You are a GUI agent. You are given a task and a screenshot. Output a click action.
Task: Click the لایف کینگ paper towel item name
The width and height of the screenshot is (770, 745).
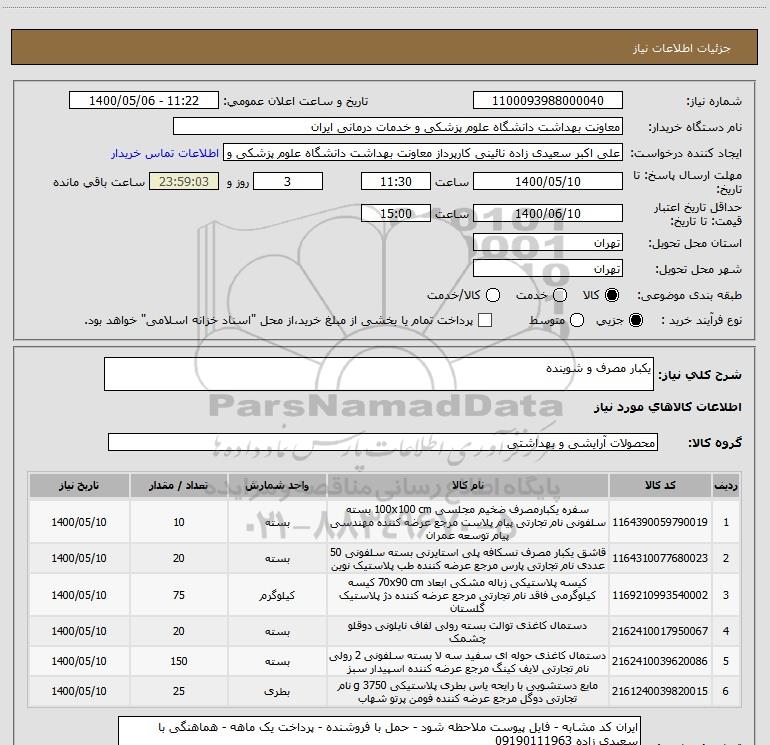[468, 662]
